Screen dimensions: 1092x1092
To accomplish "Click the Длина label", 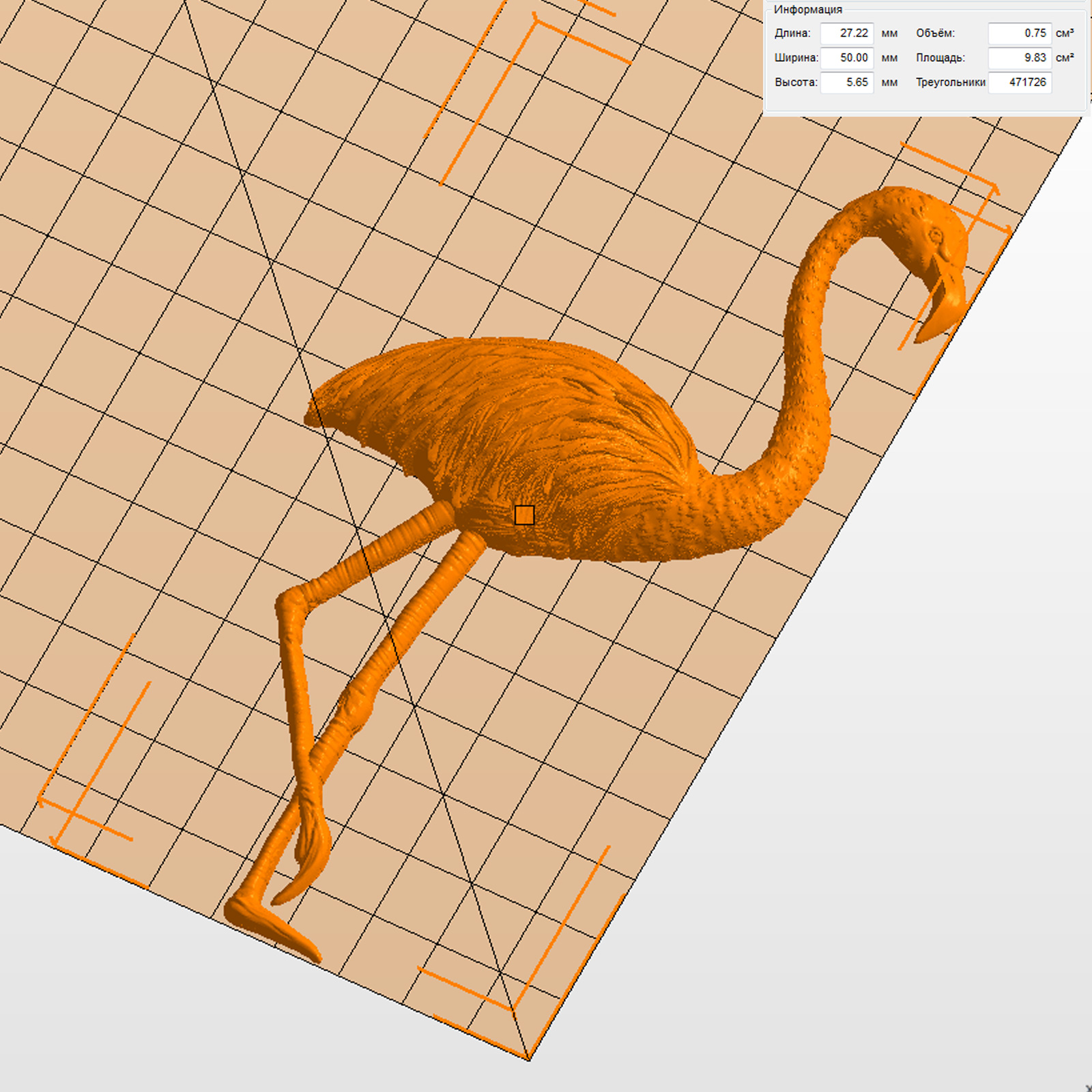I will (x=792, y=33).
